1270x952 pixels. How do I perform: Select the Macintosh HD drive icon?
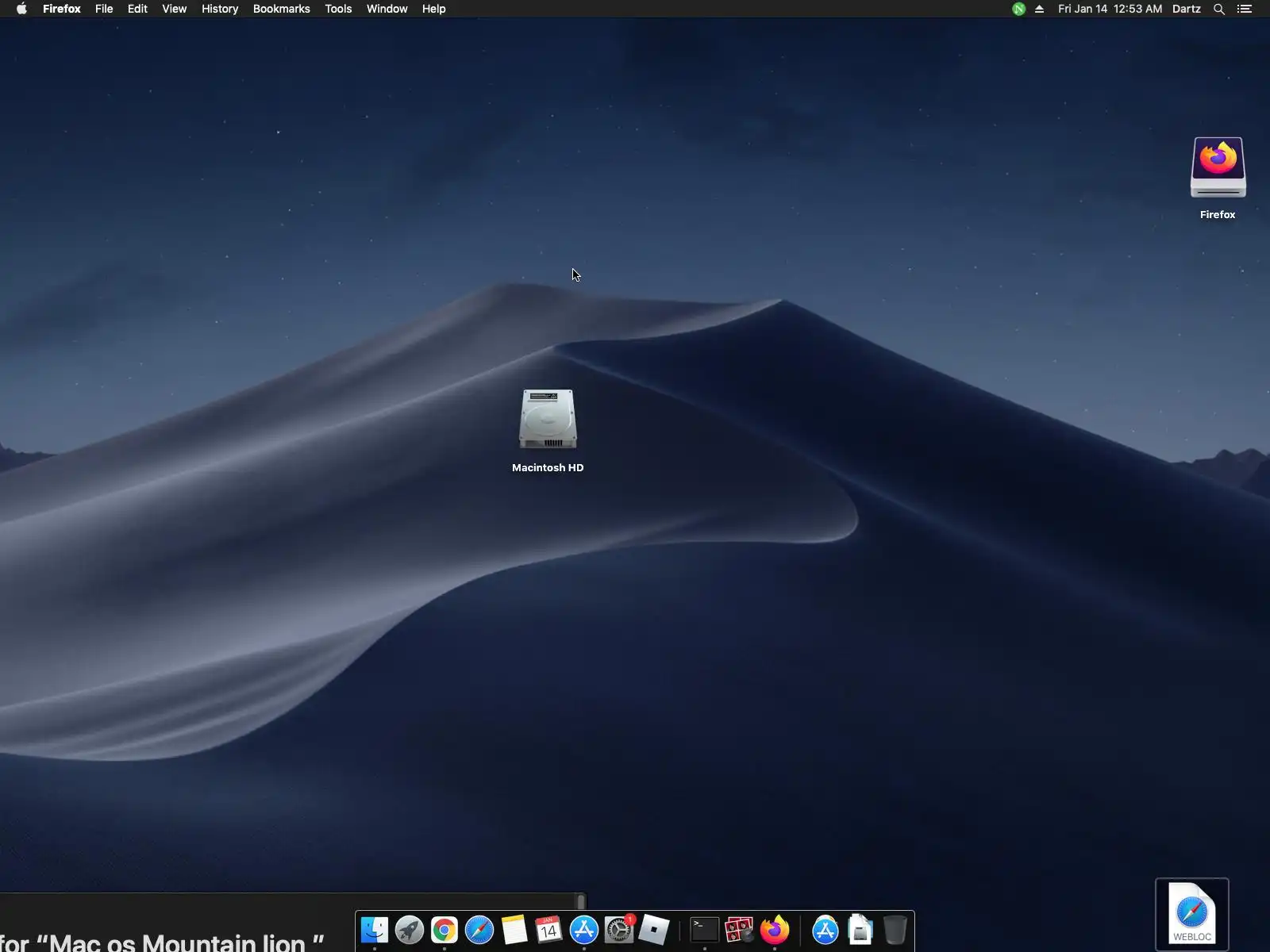[x=548, y=419]
